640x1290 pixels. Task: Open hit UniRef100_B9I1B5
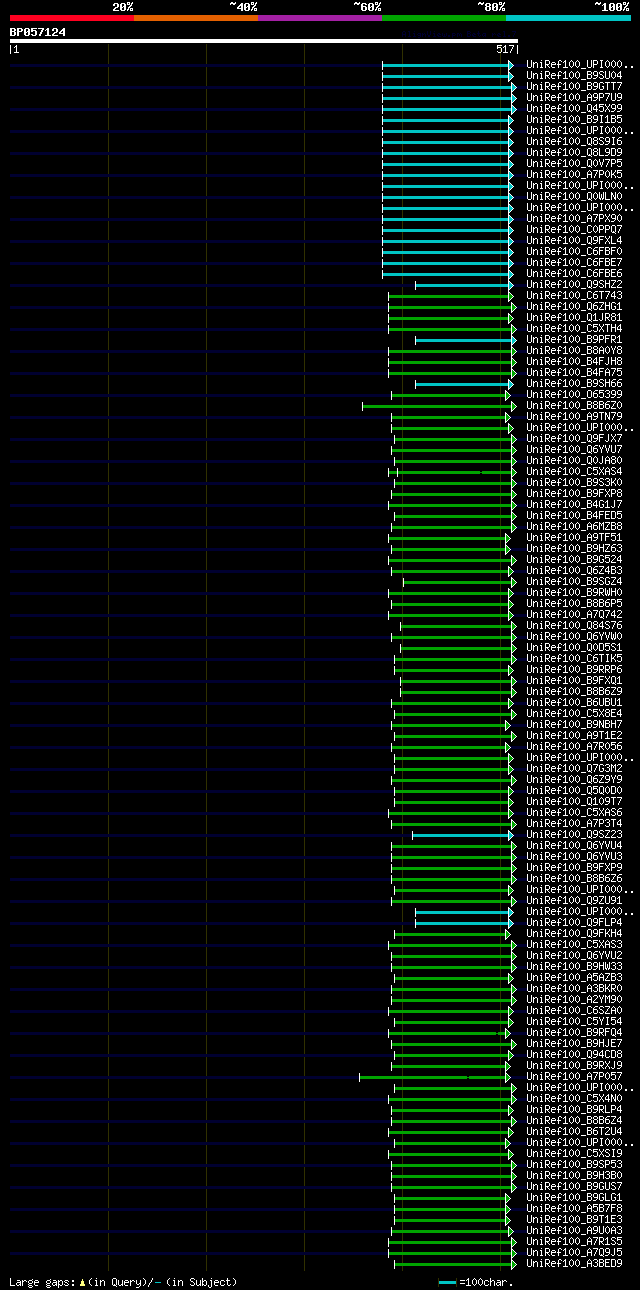(574, 120)
